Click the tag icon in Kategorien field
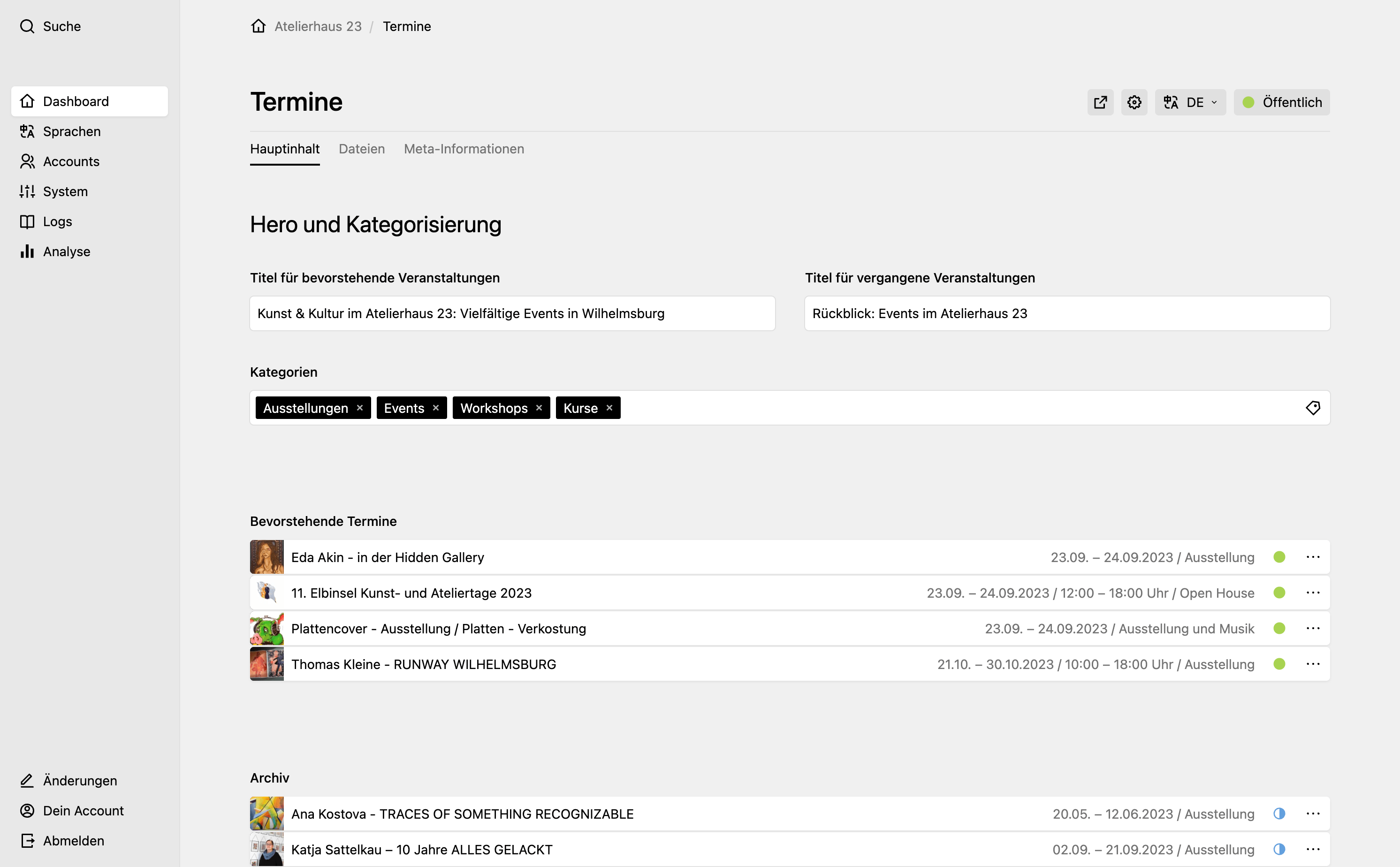Viewport: 1400px width, 867px height. (x=1313, y=408)
